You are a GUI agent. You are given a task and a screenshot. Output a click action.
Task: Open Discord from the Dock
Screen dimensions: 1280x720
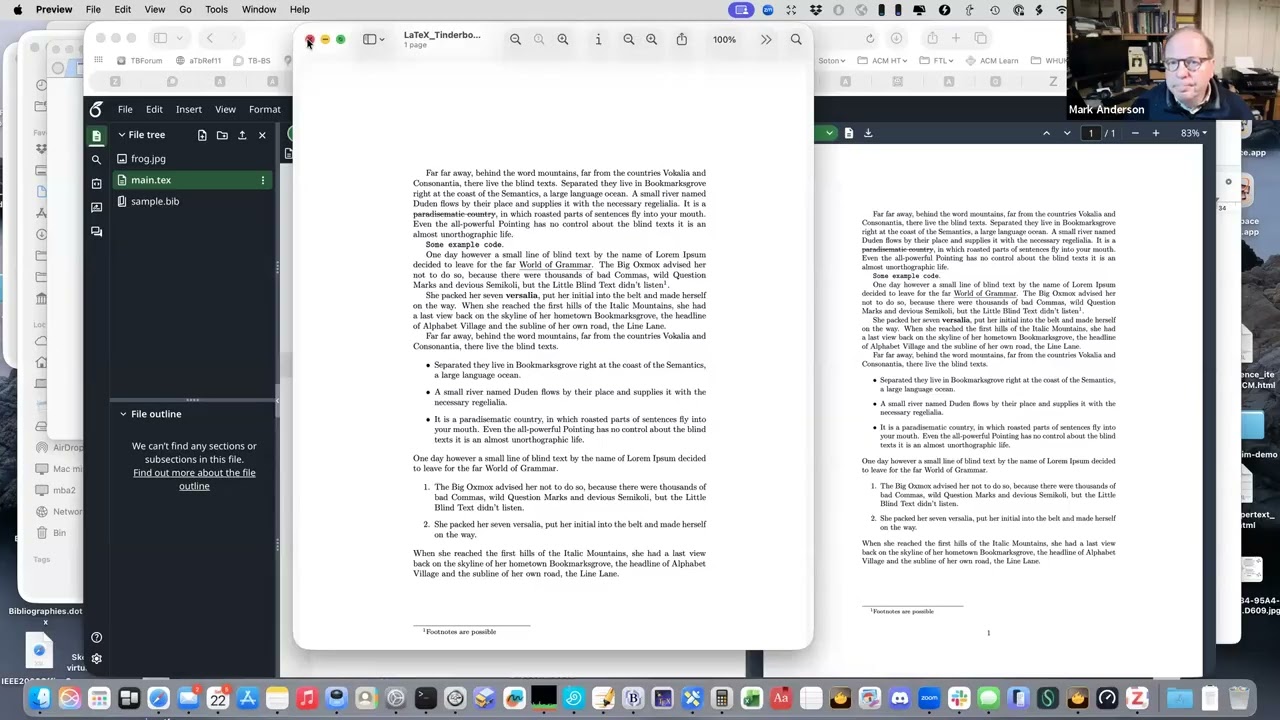[899, 698]
